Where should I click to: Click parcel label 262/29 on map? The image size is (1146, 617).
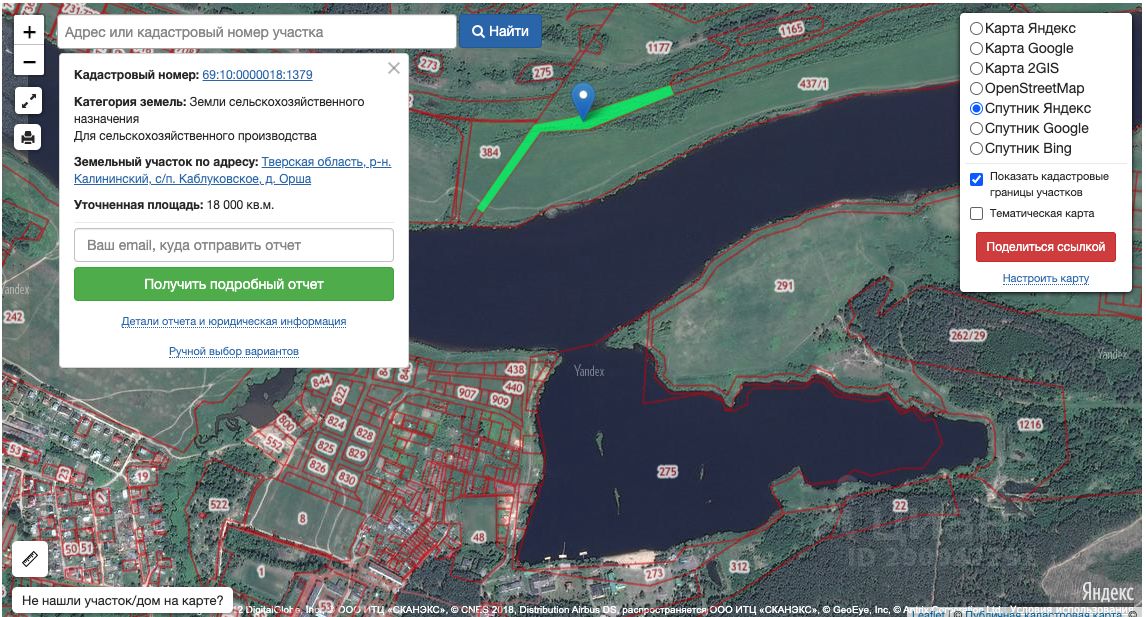(x=968, y=335)
